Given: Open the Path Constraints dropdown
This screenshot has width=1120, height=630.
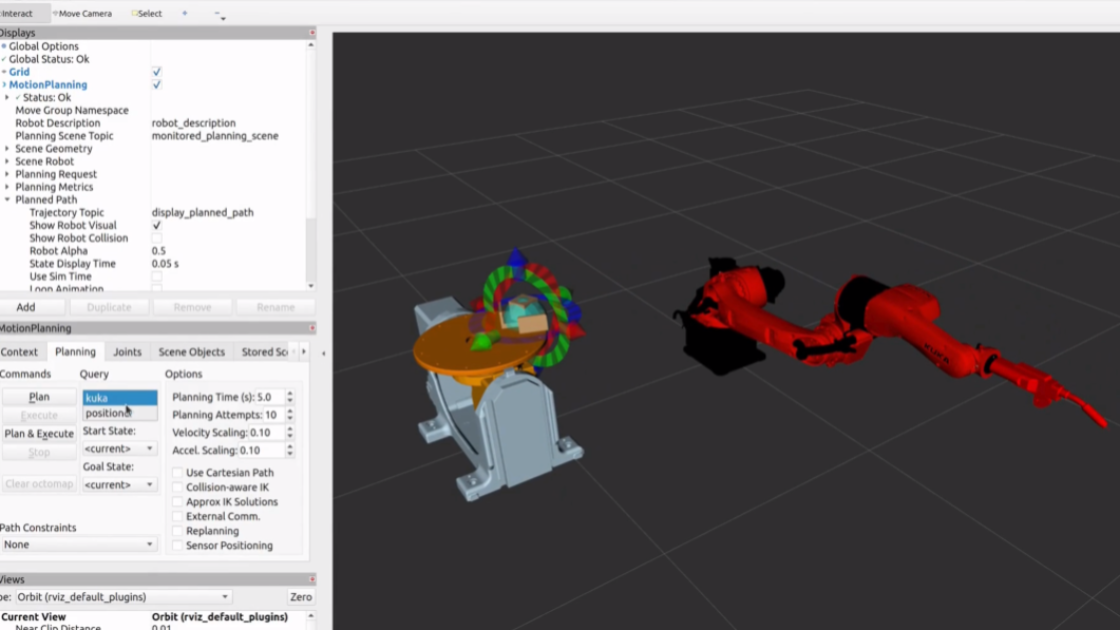Looking at the screenshot, I should (x=79, y=545).
